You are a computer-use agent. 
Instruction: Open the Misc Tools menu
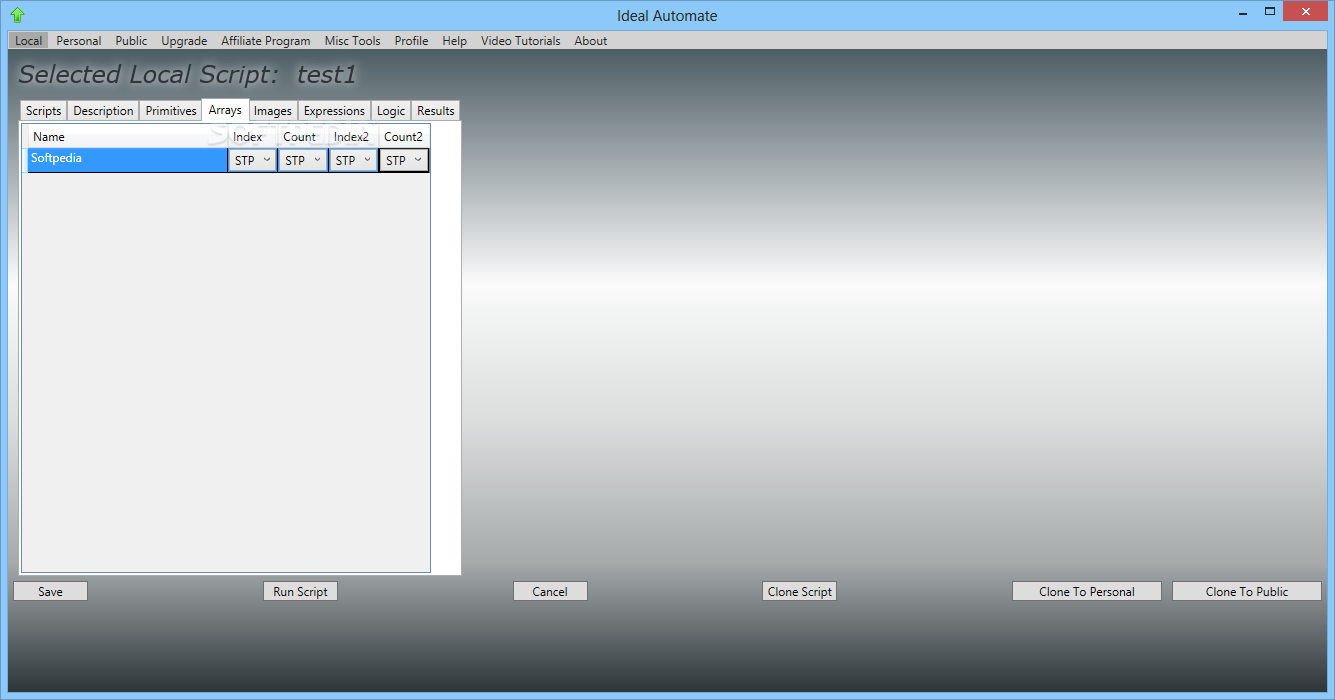[x=353, y=41]
